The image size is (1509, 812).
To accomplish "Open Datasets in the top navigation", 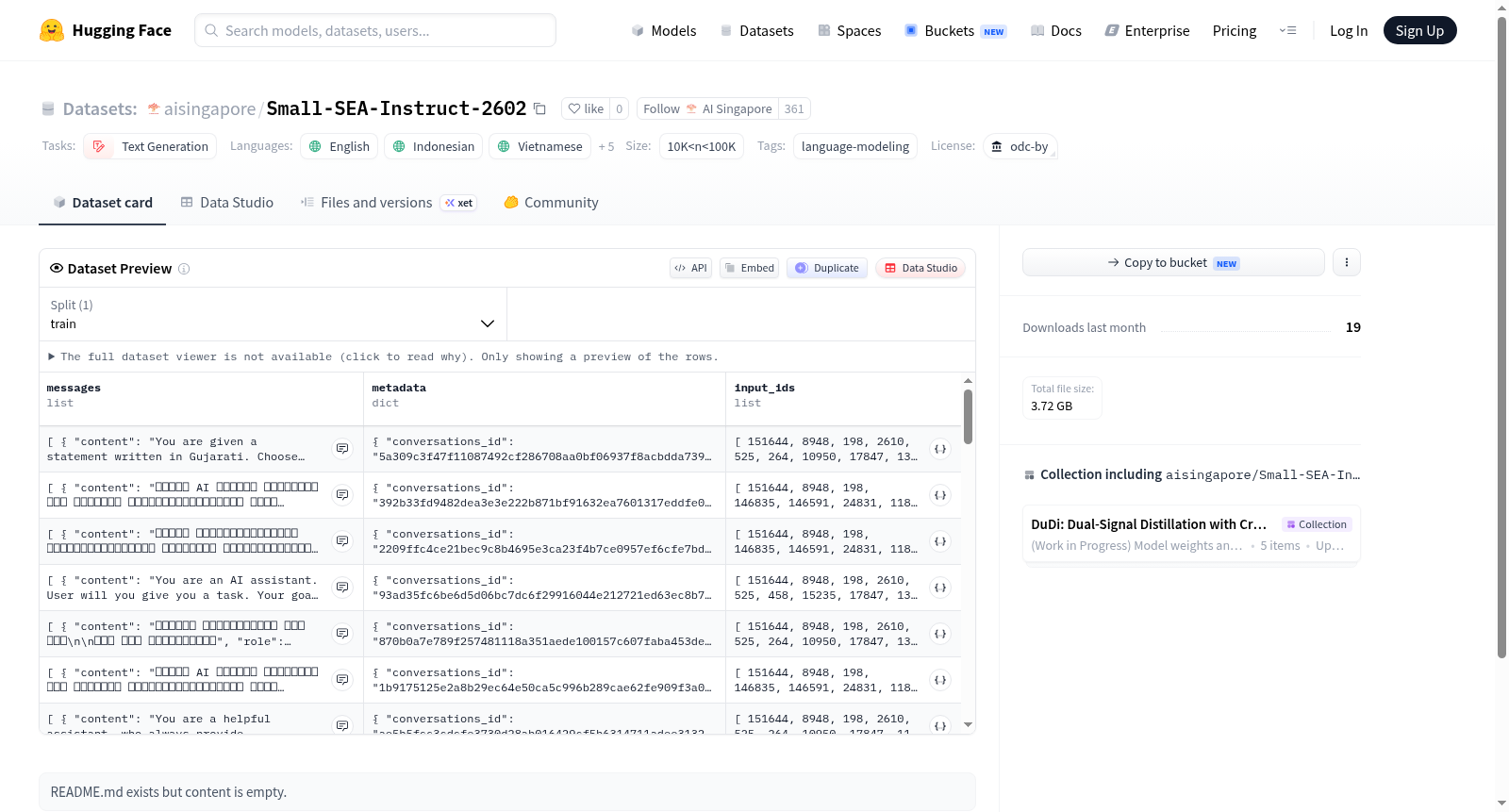I will [x=757, y=30].
